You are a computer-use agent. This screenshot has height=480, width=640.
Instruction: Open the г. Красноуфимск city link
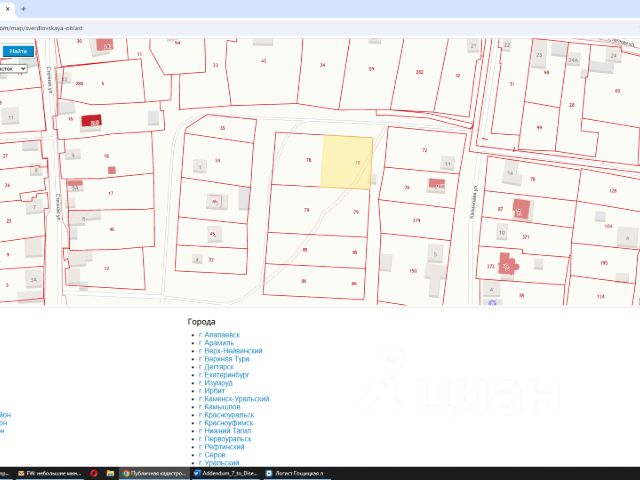pos(226,423)
